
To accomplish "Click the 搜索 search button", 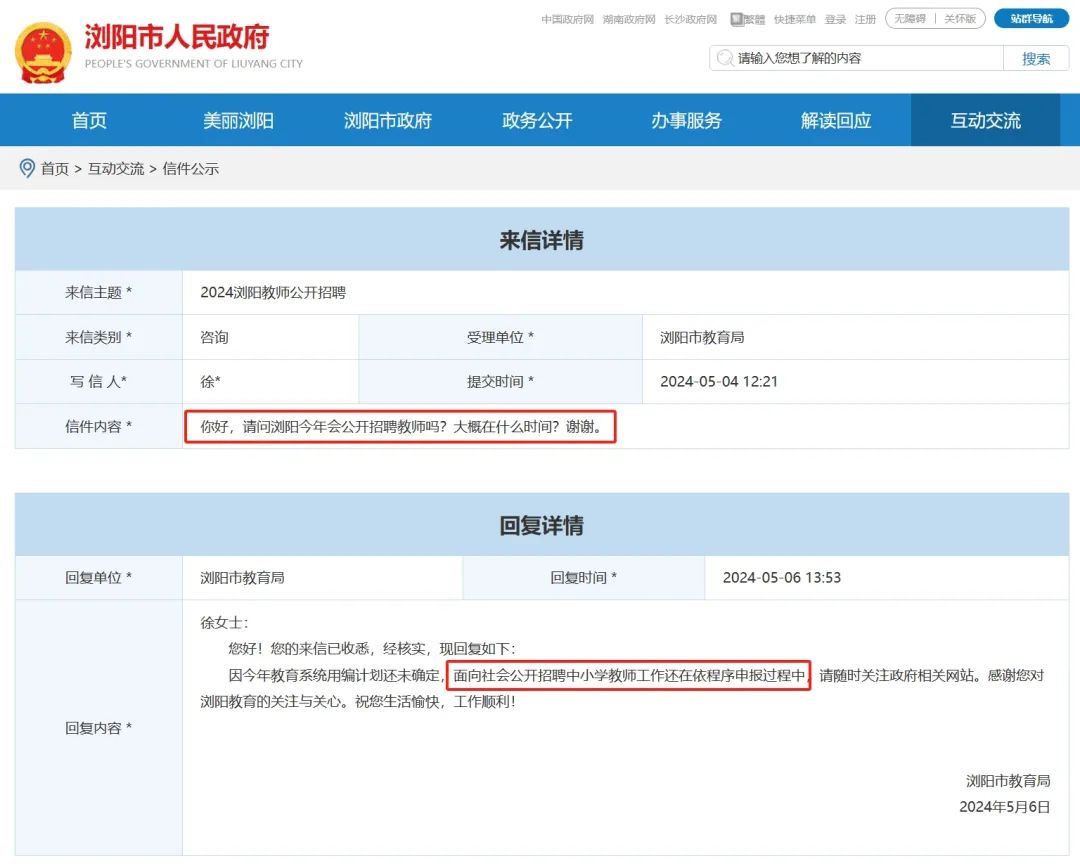I will click(1036, 59).
